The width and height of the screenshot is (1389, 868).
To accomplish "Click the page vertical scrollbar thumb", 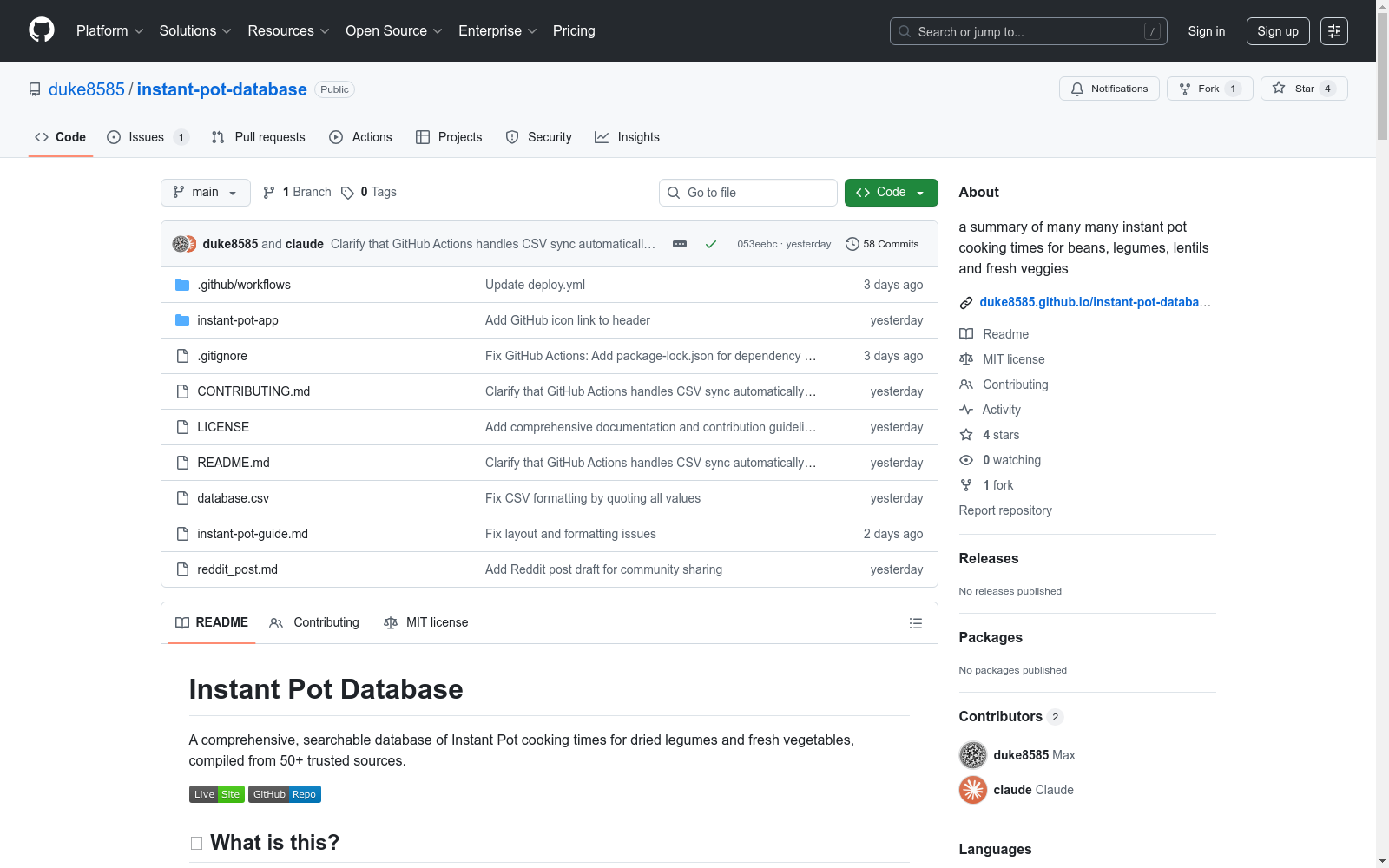I will click(x=1382, y=76).
